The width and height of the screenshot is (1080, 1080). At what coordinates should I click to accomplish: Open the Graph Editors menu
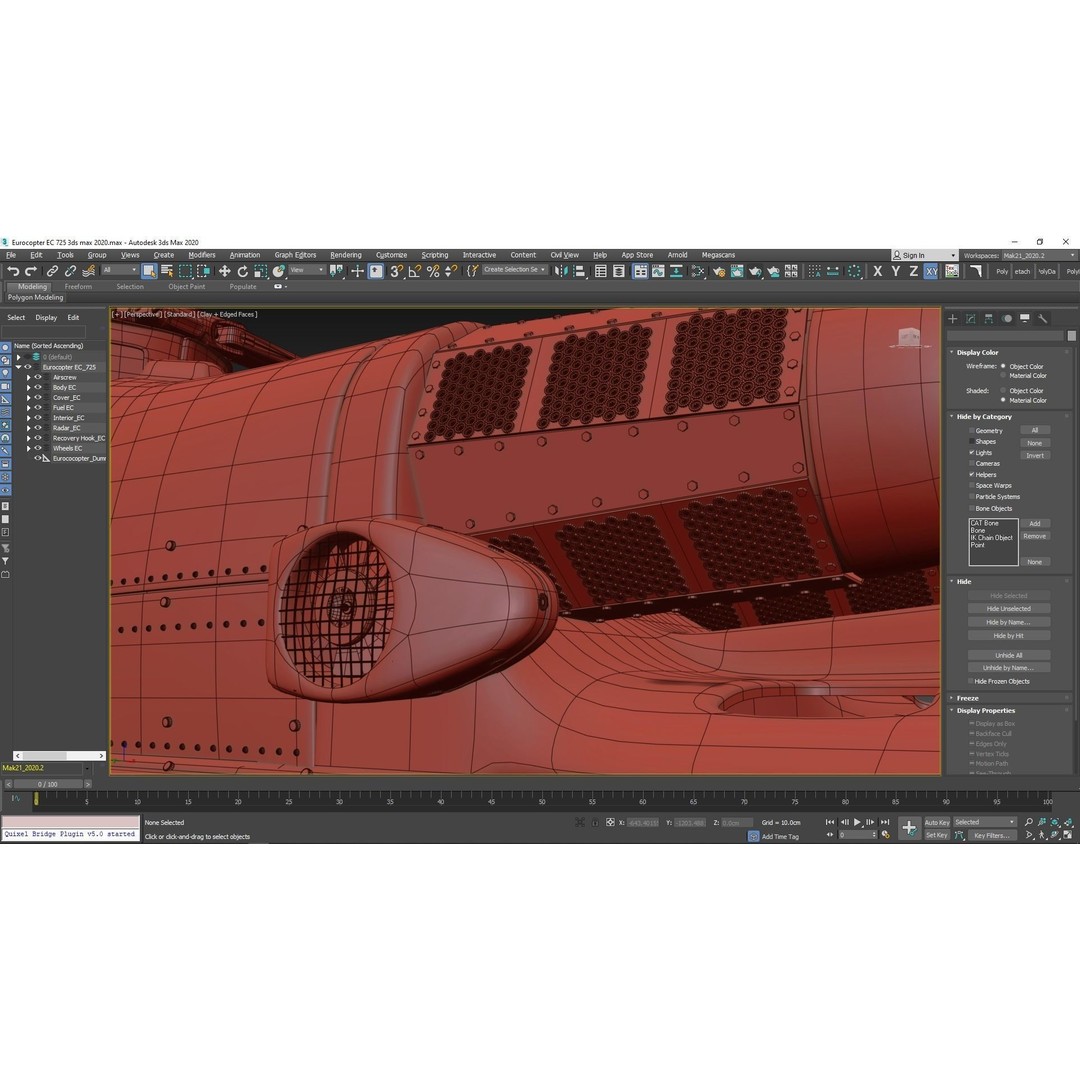point(295,255)
